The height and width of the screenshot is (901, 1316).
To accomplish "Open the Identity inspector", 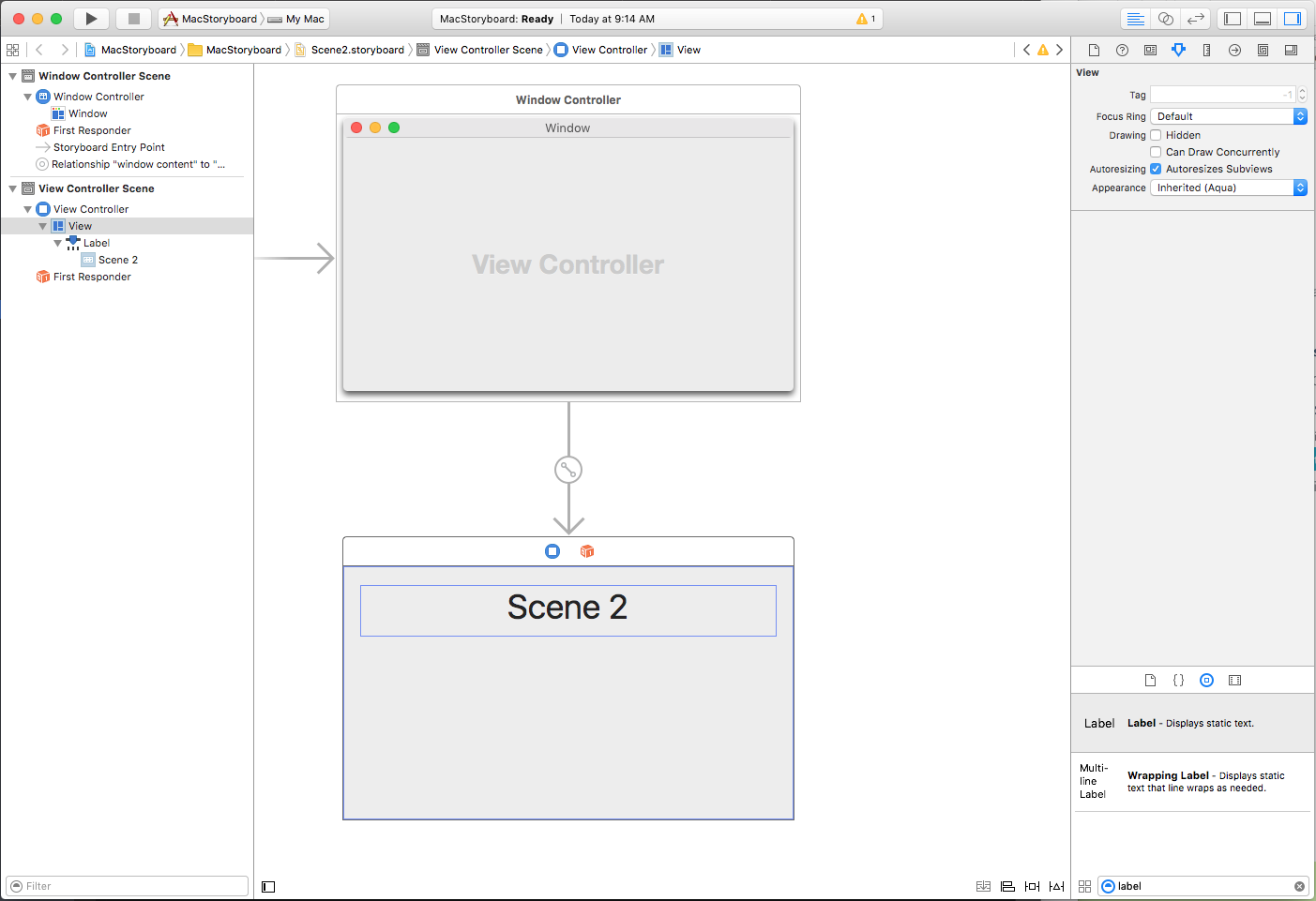I will point(1150,50).
